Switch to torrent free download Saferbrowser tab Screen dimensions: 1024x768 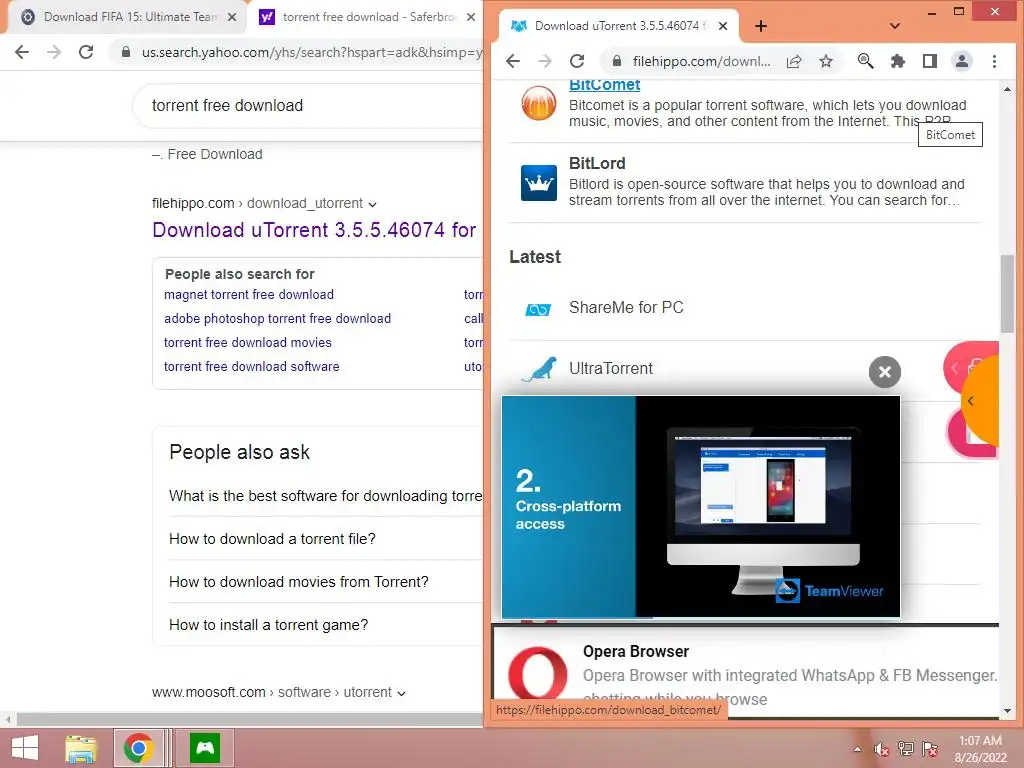pyautogui.click(x=366, y=17)
